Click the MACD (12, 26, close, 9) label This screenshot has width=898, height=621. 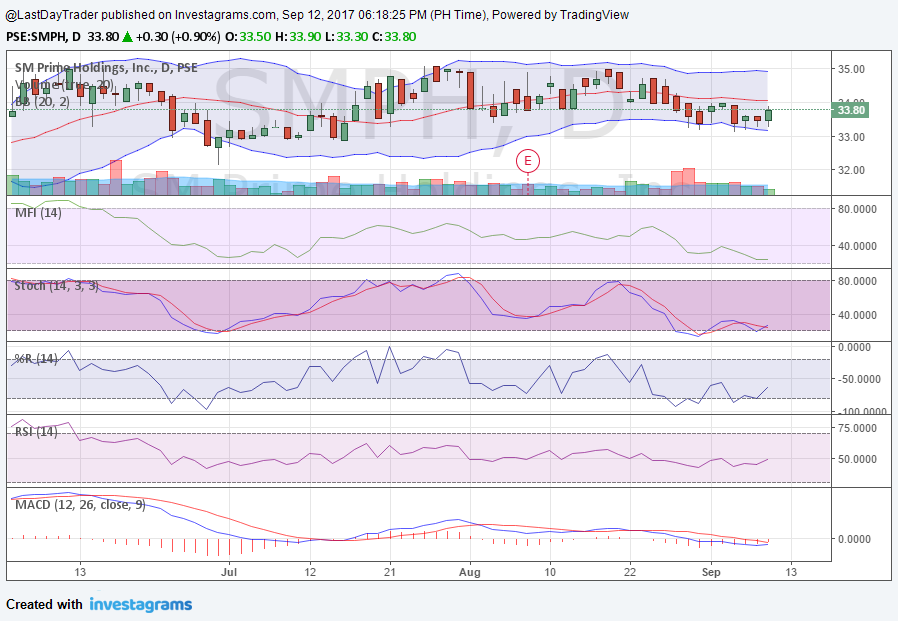[80, 505]
